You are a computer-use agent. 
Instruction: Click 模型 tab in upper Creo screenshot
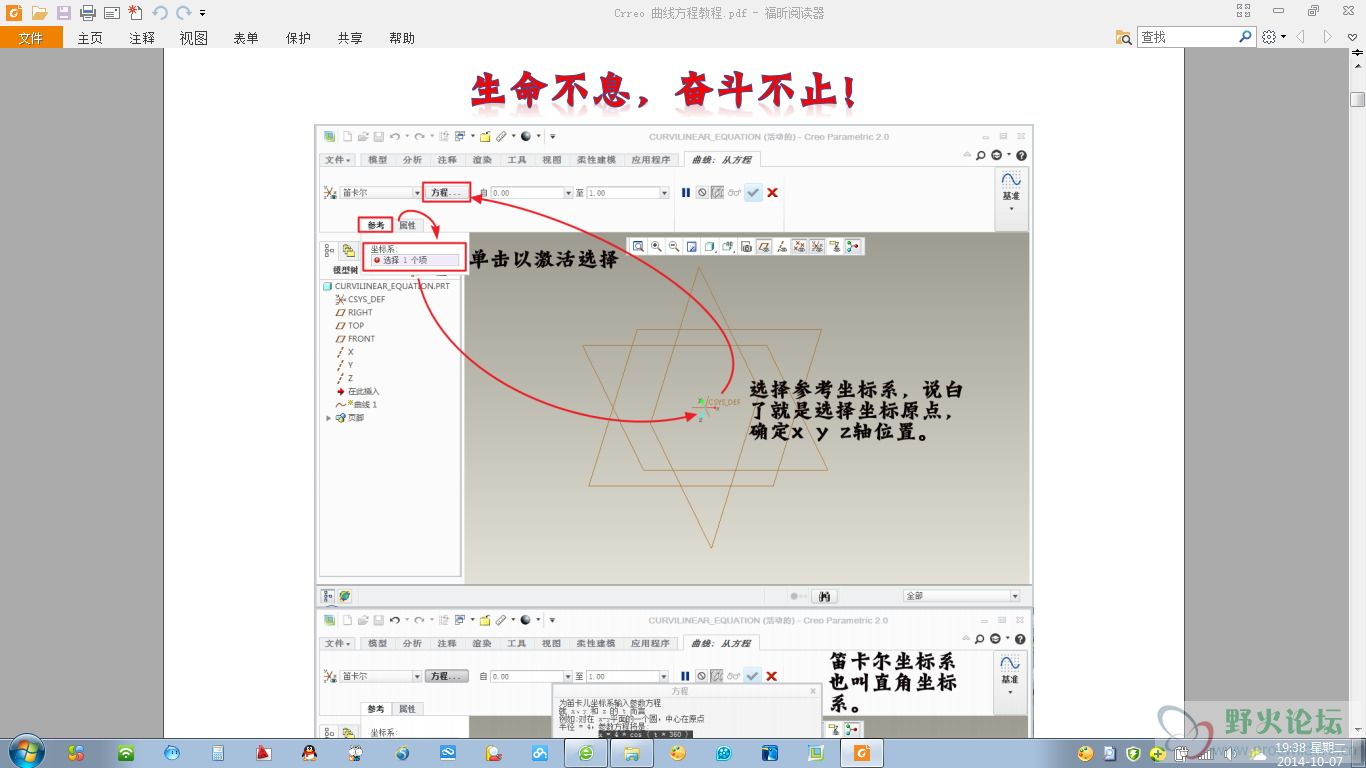(x=377, y=159)
